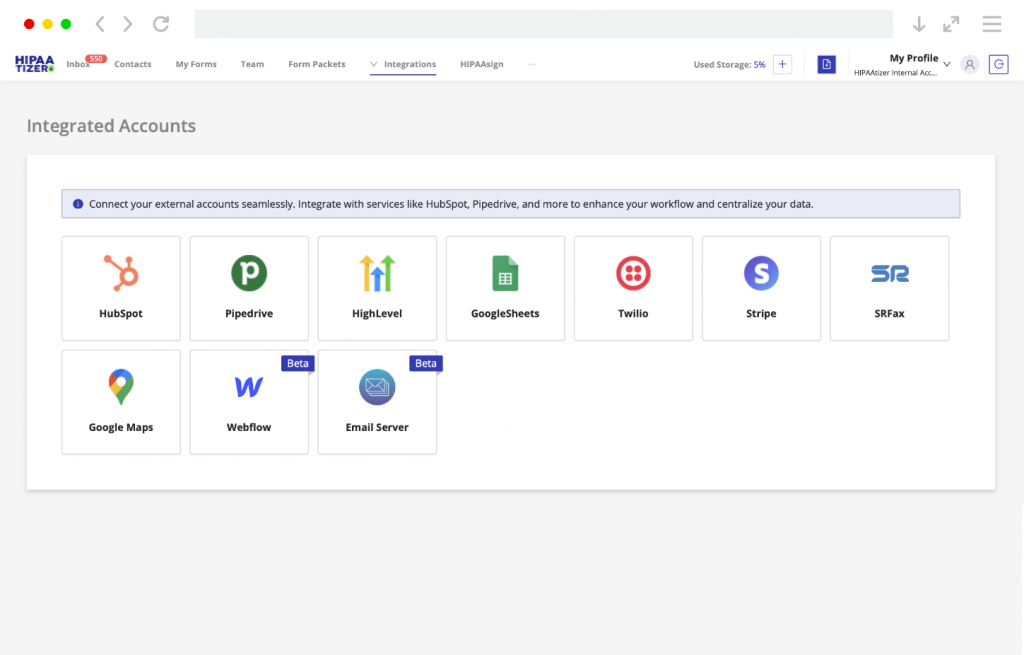The height and width of the screenshot is (655, 1024).
Task: Open the Team tab
Action: (252, 64)
